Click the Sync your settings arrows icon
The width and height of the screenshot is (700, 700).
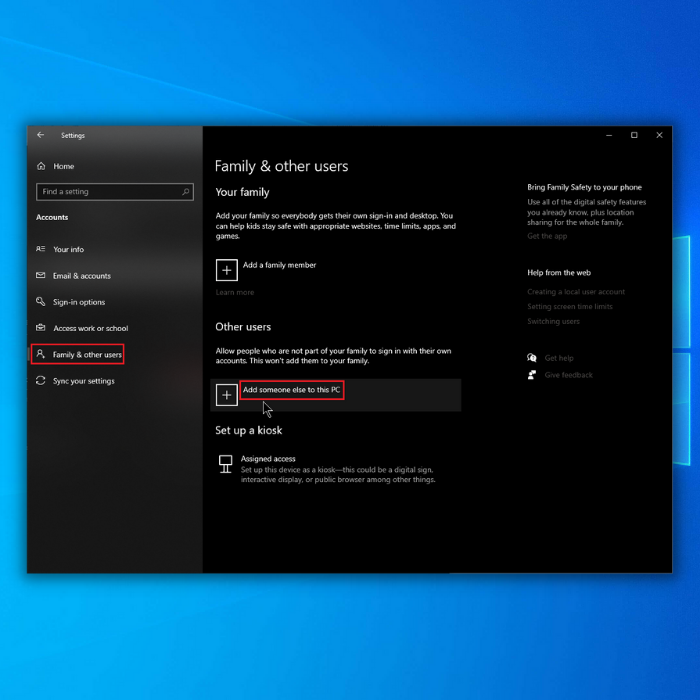click(41, 380)
